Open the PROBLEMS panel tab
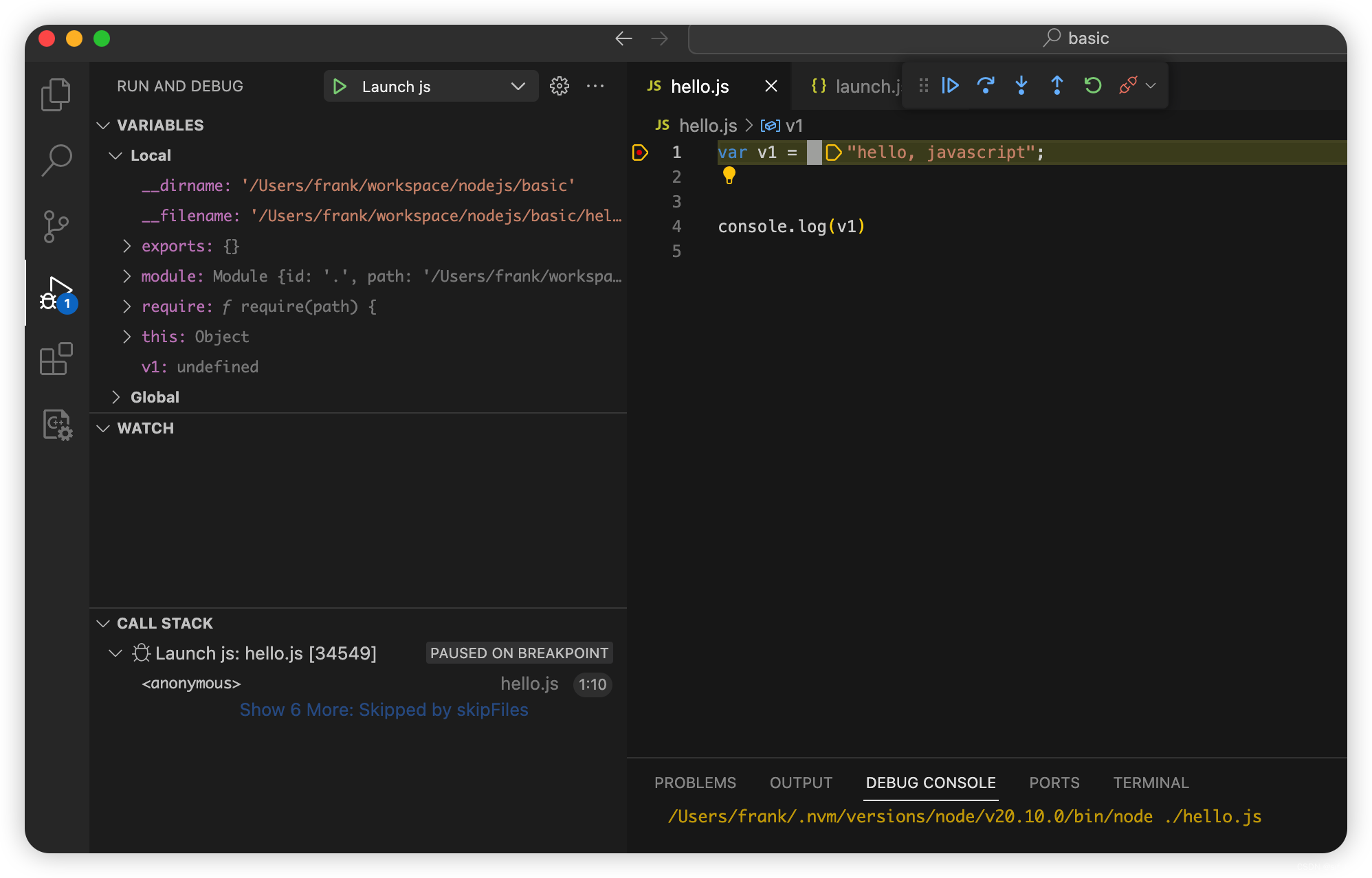1372x878 pixels. point(695,783)
